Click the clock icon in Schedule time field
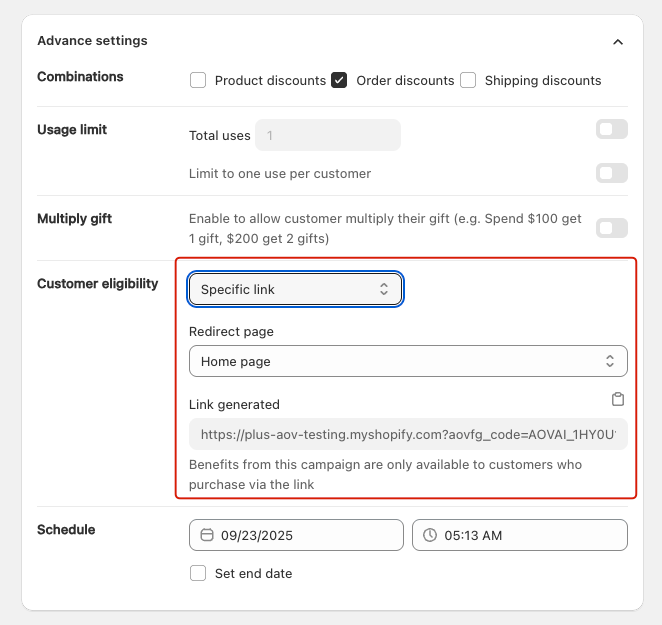The height and width of the screenshot is (625, 662). coord(430,535)
